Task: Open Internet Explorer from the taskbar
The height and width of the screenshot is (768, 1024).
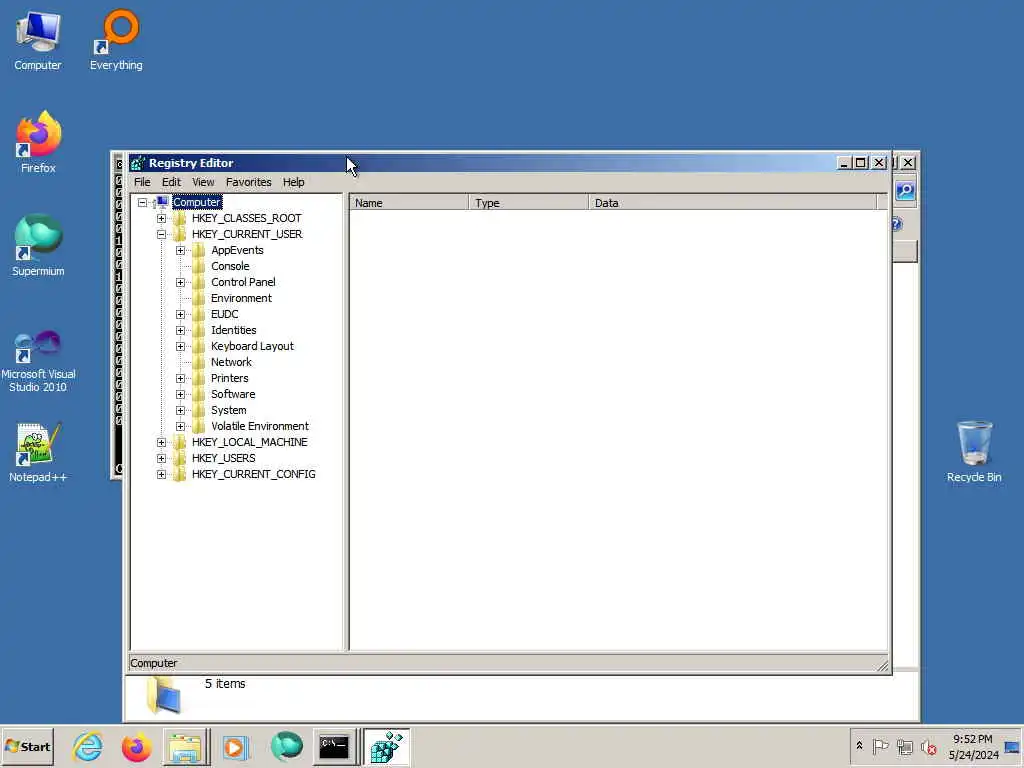Action: tap(88, 746)
